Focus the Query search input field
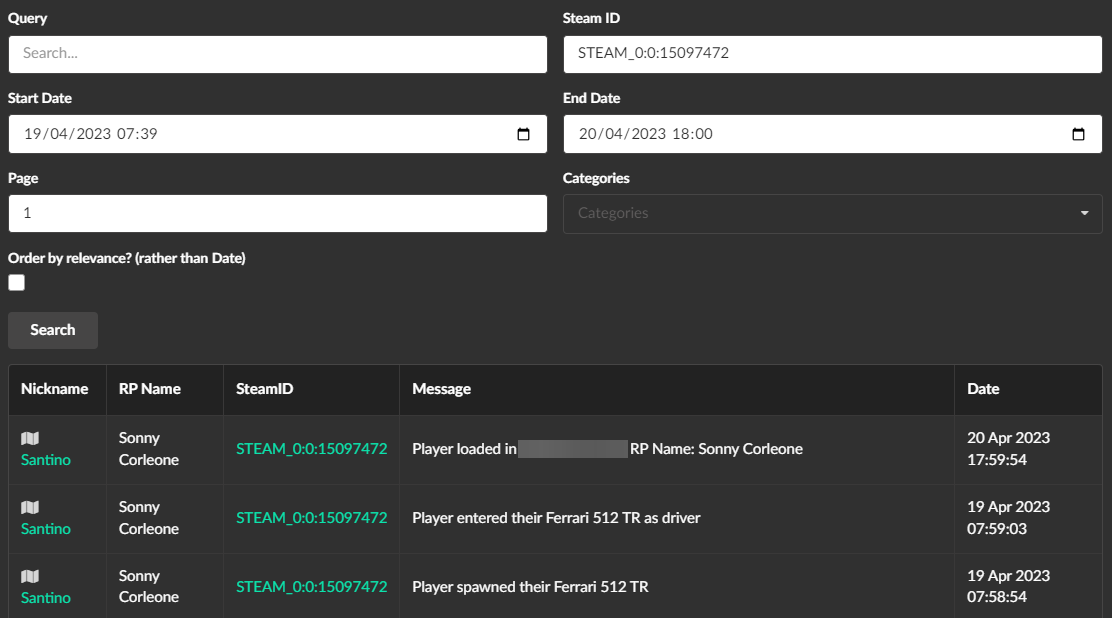The image size is (1112, 618). point(278,54)
